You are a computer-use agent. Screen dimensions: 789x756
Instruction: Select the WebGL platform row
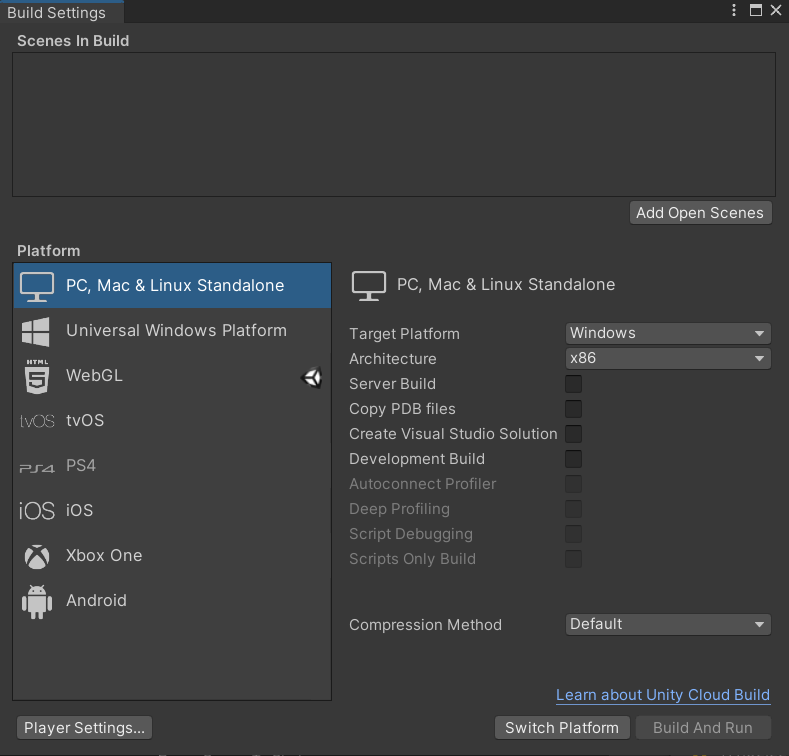172,375
